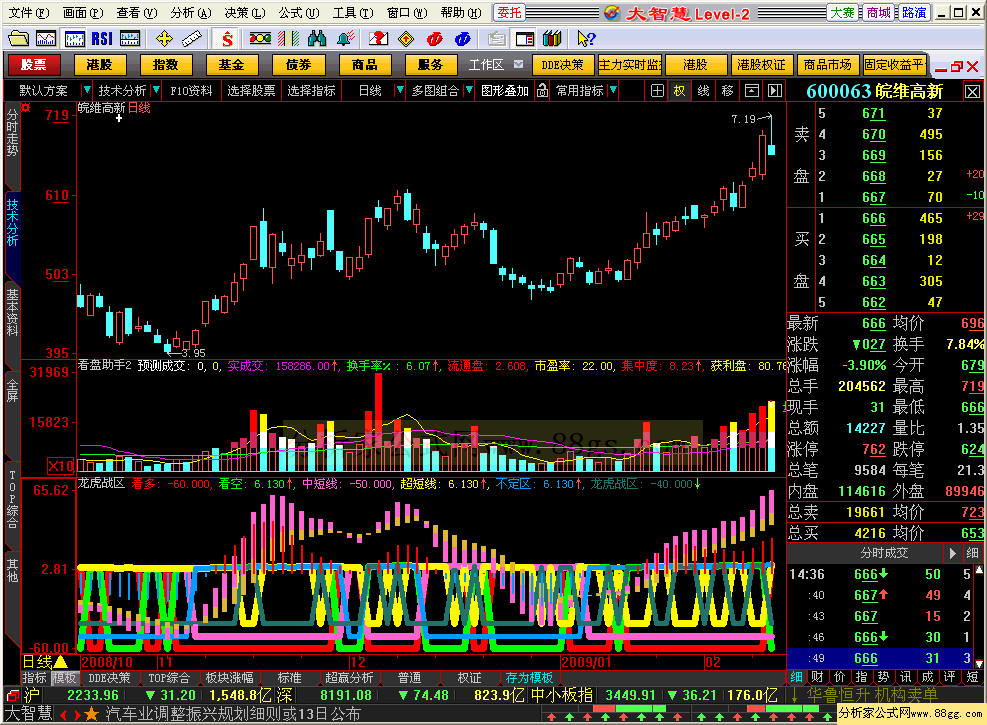Click the star icon in news ticker
This screenshot has width=987, height=725.
(91, 714)
